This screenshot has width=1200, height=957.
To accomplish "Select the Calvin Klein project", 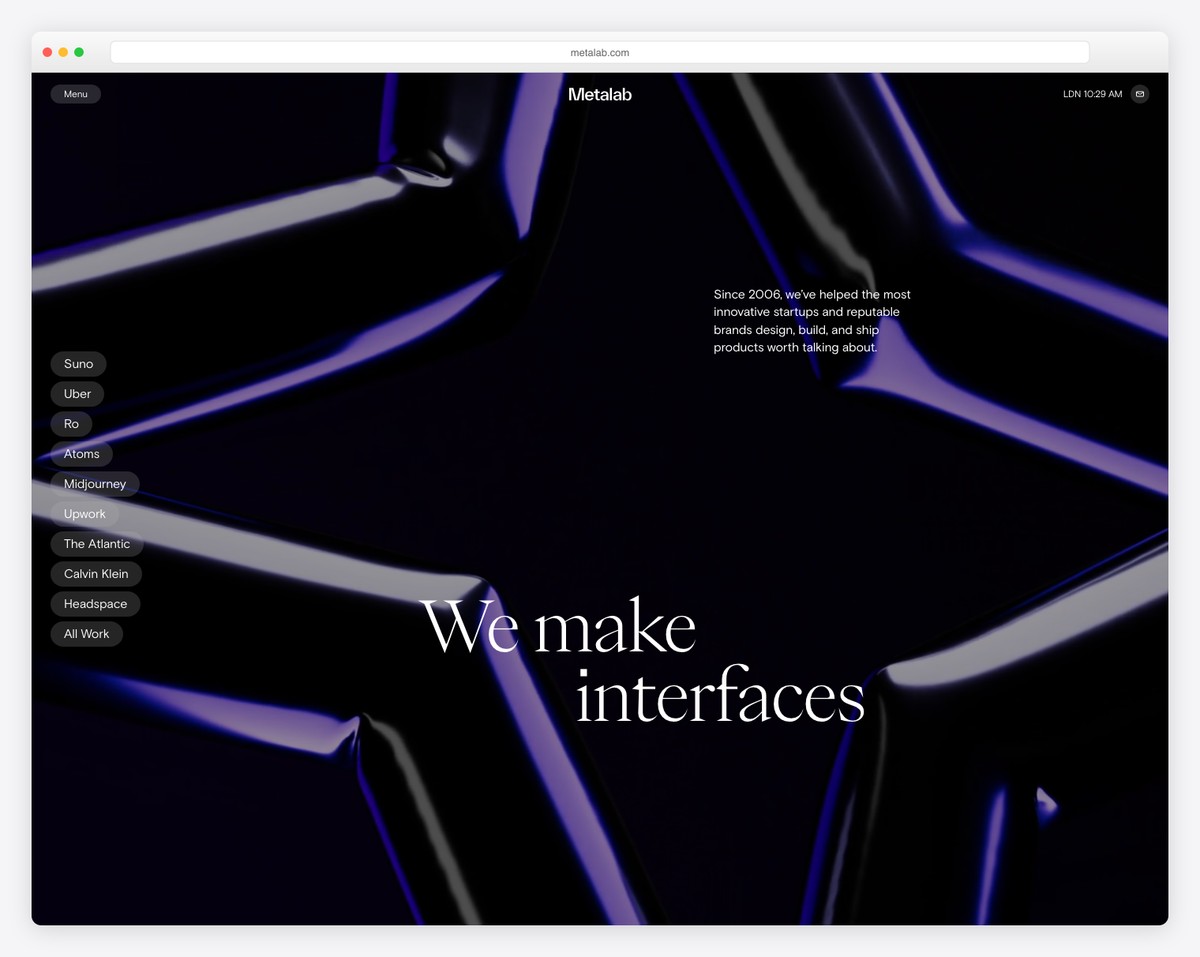I will pos(96,573).
